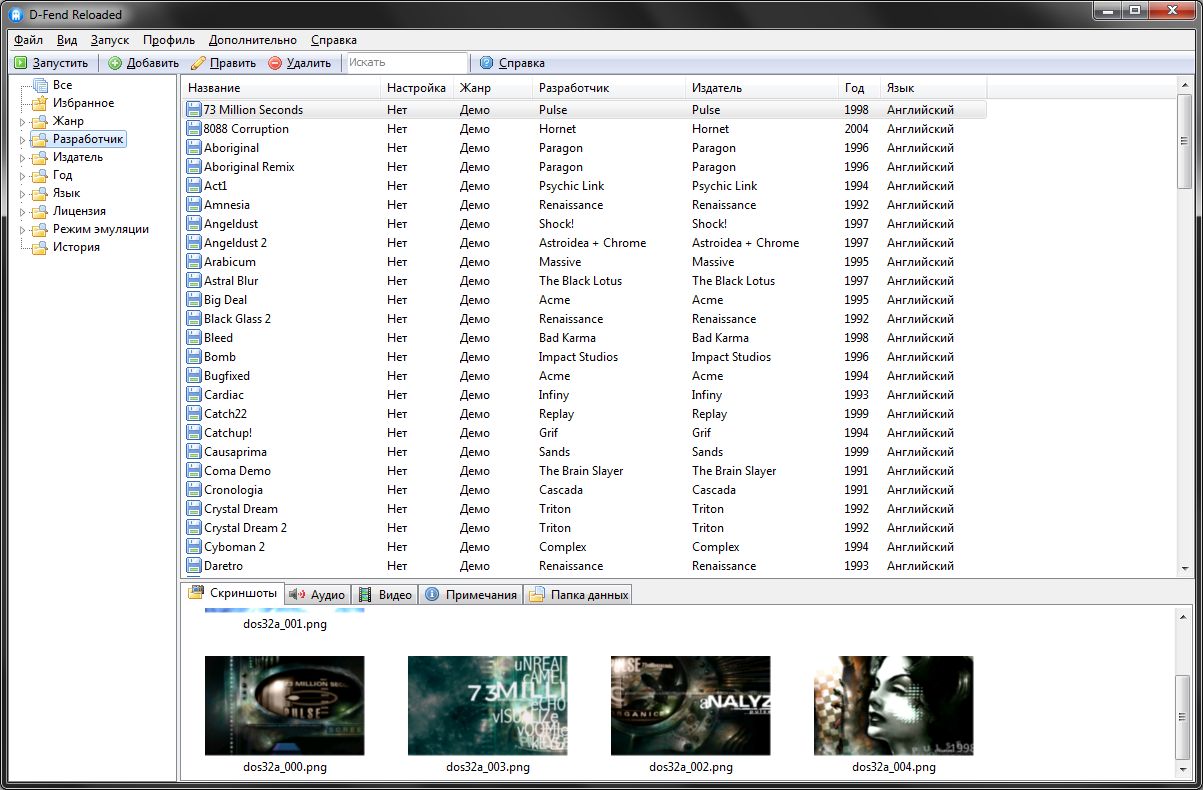This screenshot has height=790, width=1203.
Task: Open the Профиль menu
Action: pos(168,40)
